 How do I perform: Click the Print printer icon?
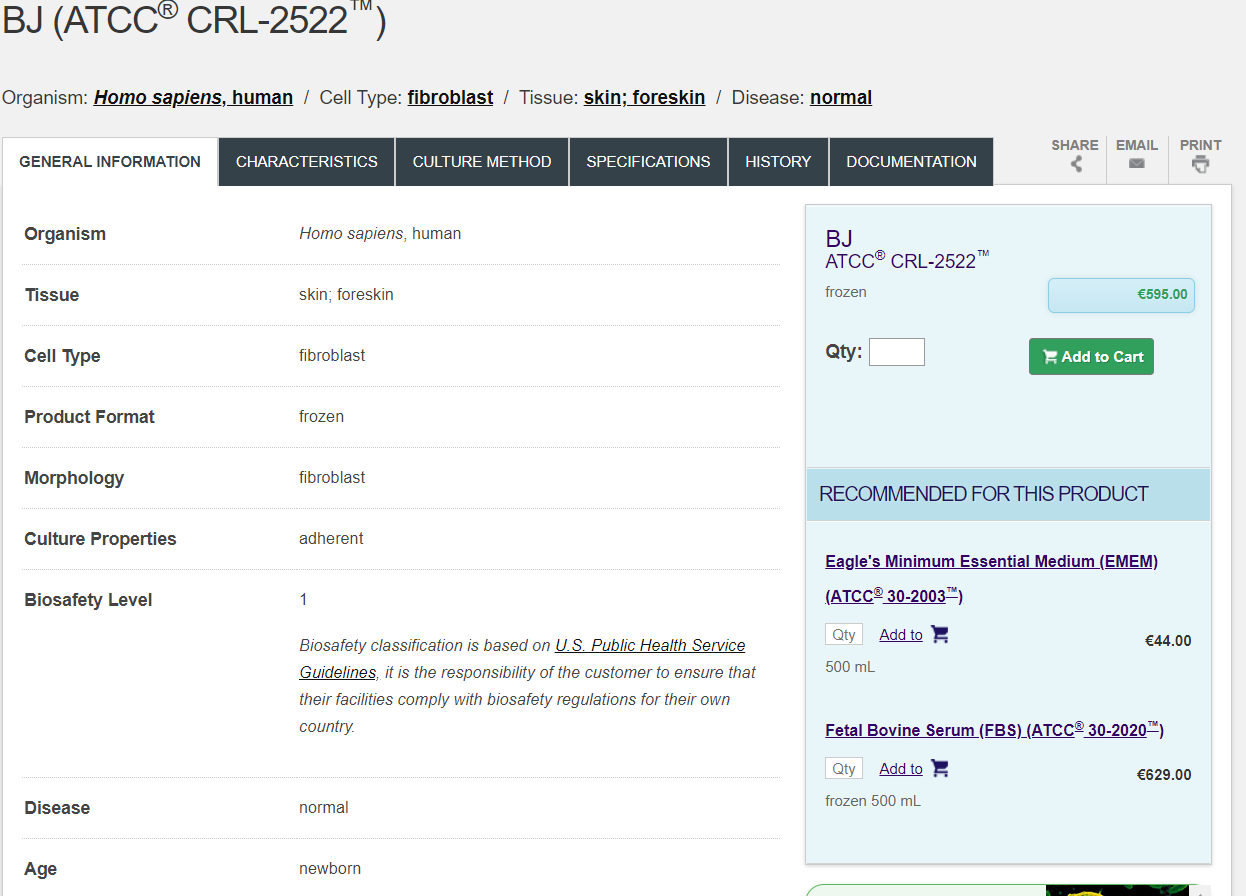[x=1200, y=164]
